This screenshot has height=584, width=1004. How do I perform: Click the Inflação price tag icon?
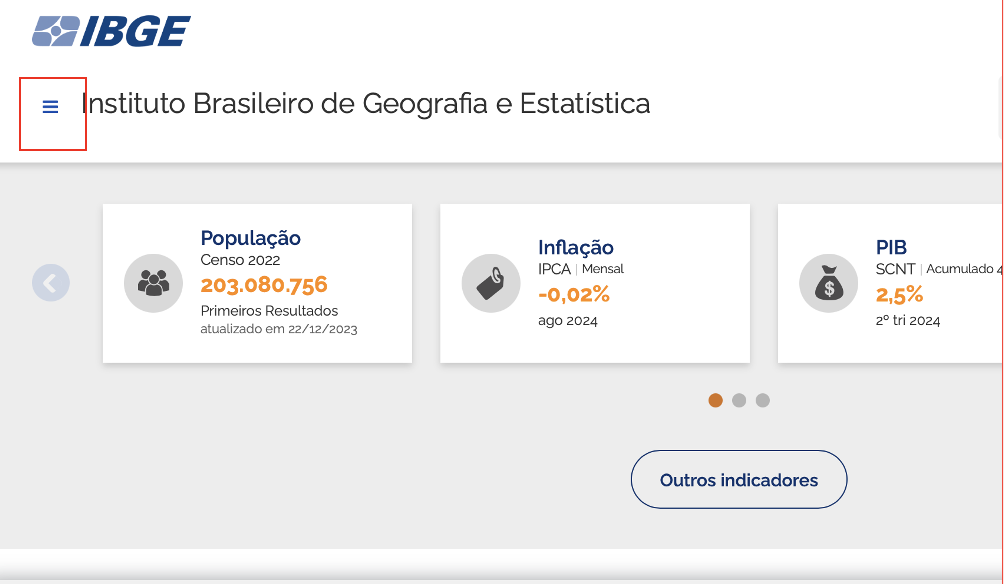point(490,283)
